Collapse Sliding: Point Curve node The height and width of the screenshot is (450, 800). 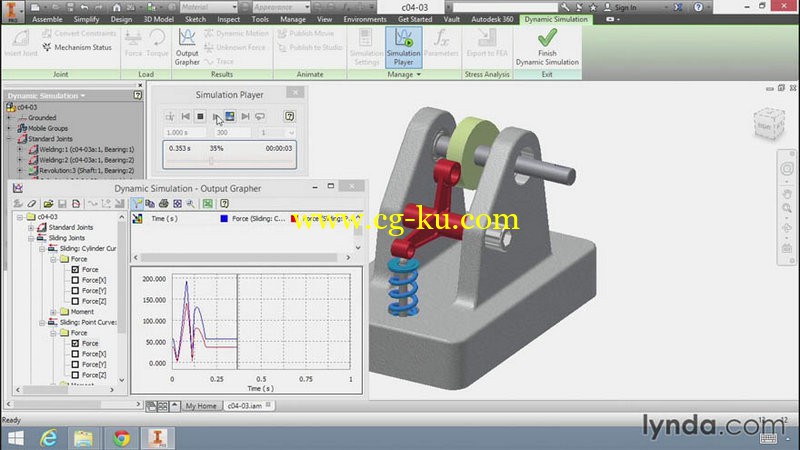[42, 322]
